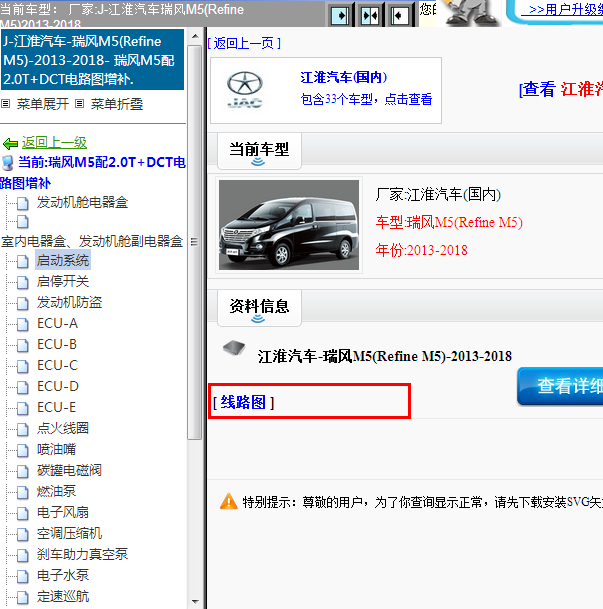Click the page icon beside 启动系统
Image resolution: width=603 pixels, height=609 pixels.
(x=23, y=261)
